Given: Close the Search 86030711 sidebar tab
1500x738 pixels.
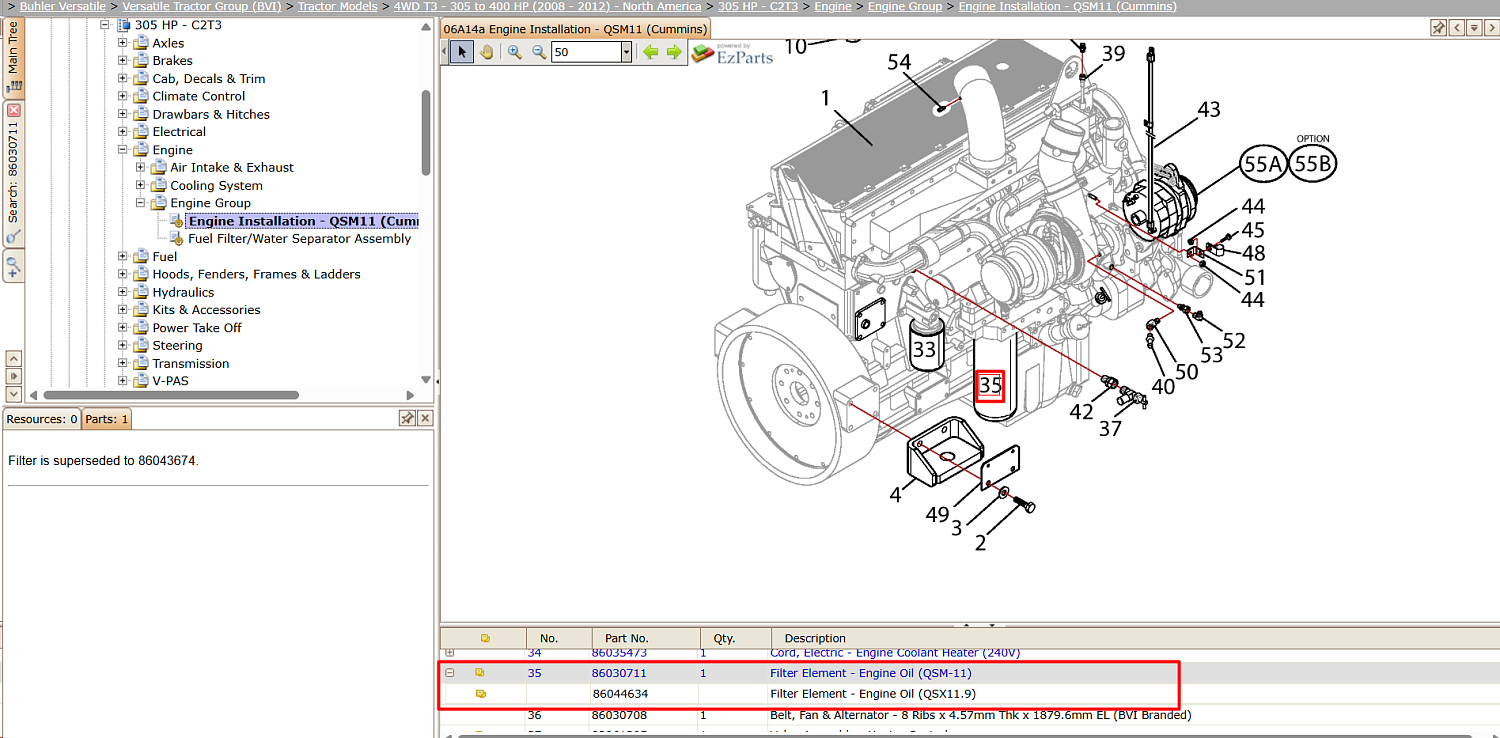Looking at the screenshot, I should (13, 110).
